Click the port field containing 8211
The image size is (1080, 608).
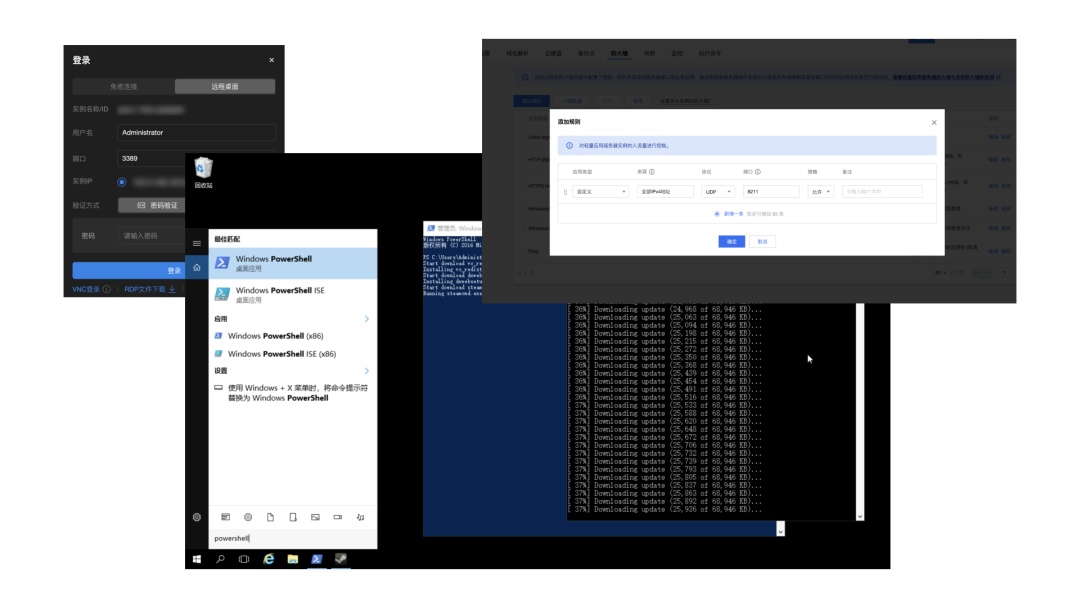771,192
